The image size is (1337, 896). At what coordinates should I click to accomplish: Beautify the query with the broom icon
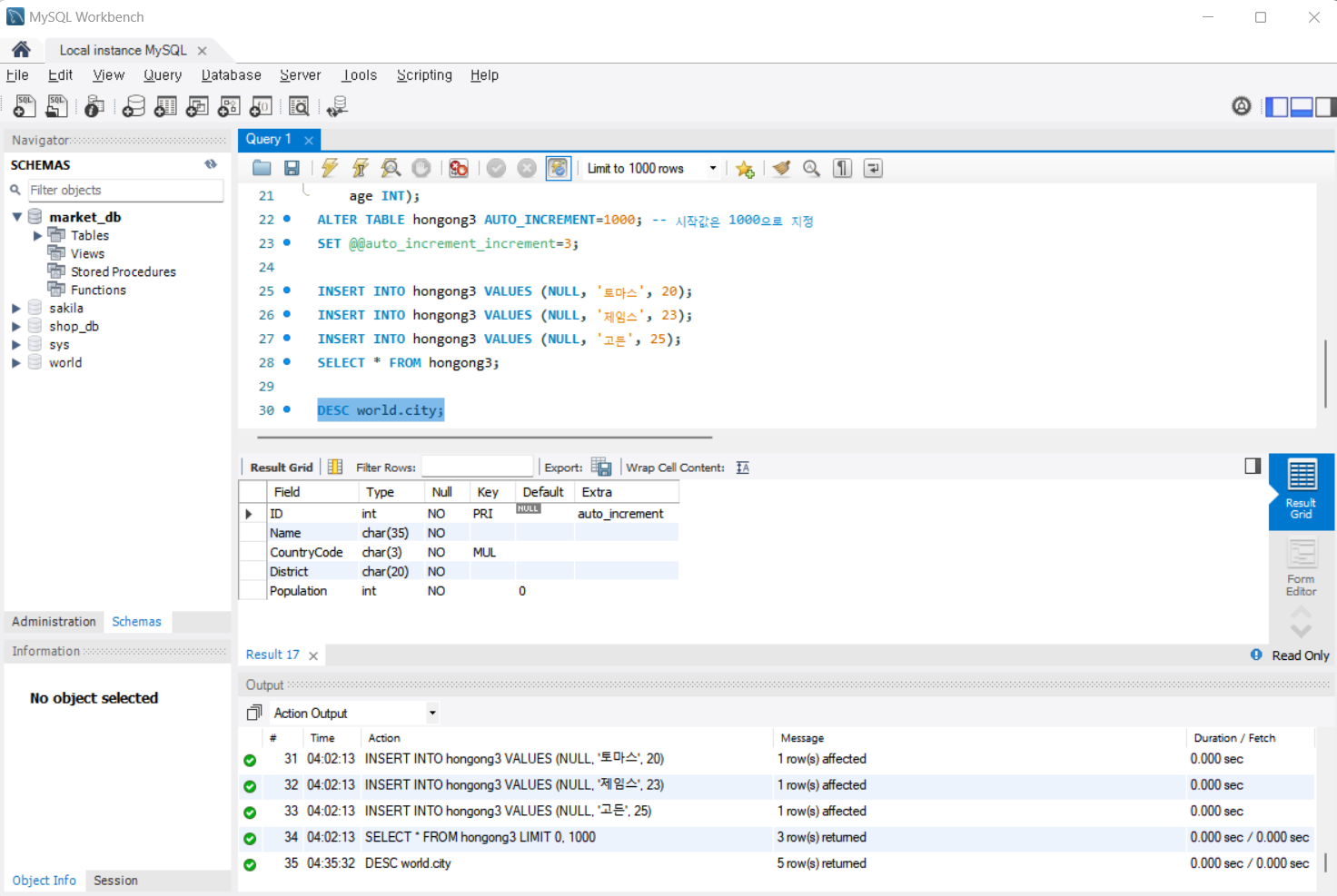pyautogui.click(x=781, y=168)
